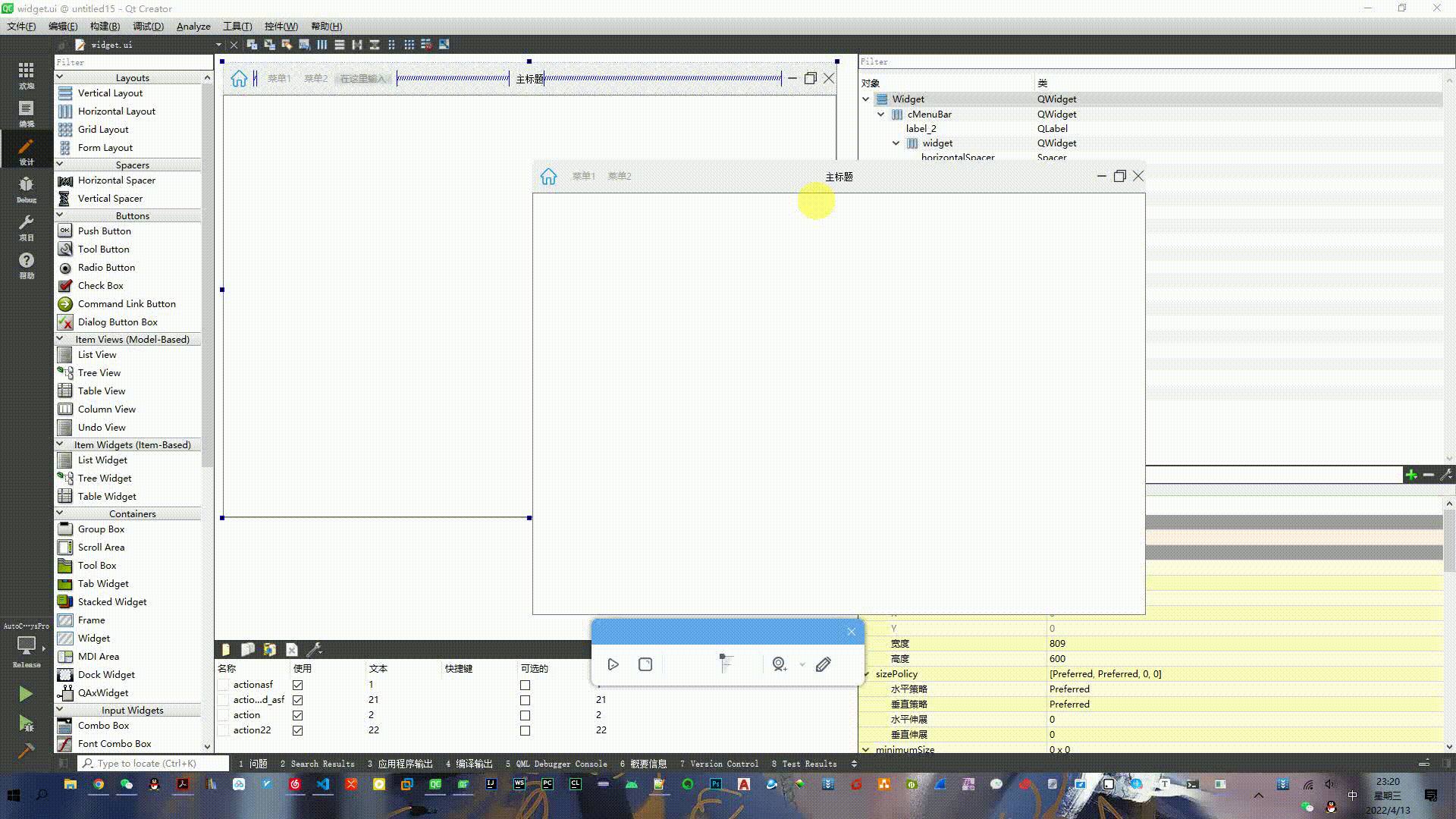Toggle Used checkbox for action row
This screenshot has width=1456, height=819.
coord(298,715)
